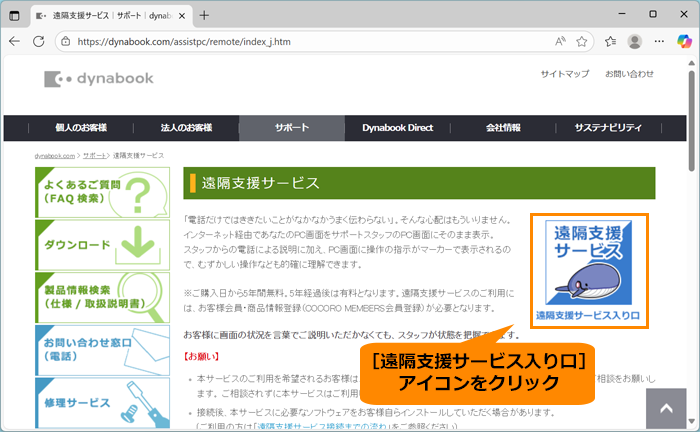This screenshot has width=700, height=432.
Task: Open a new tab with plus button
Action: click(204, 16)
